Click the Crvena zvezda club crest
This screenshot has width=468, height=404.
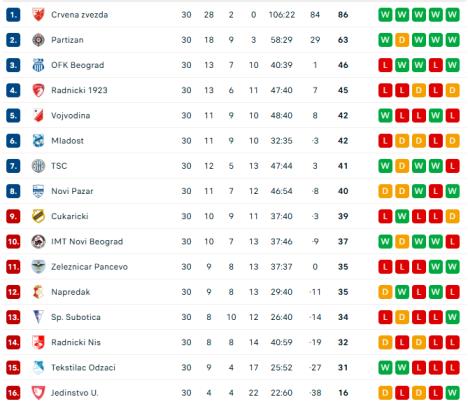click(38, 15)
